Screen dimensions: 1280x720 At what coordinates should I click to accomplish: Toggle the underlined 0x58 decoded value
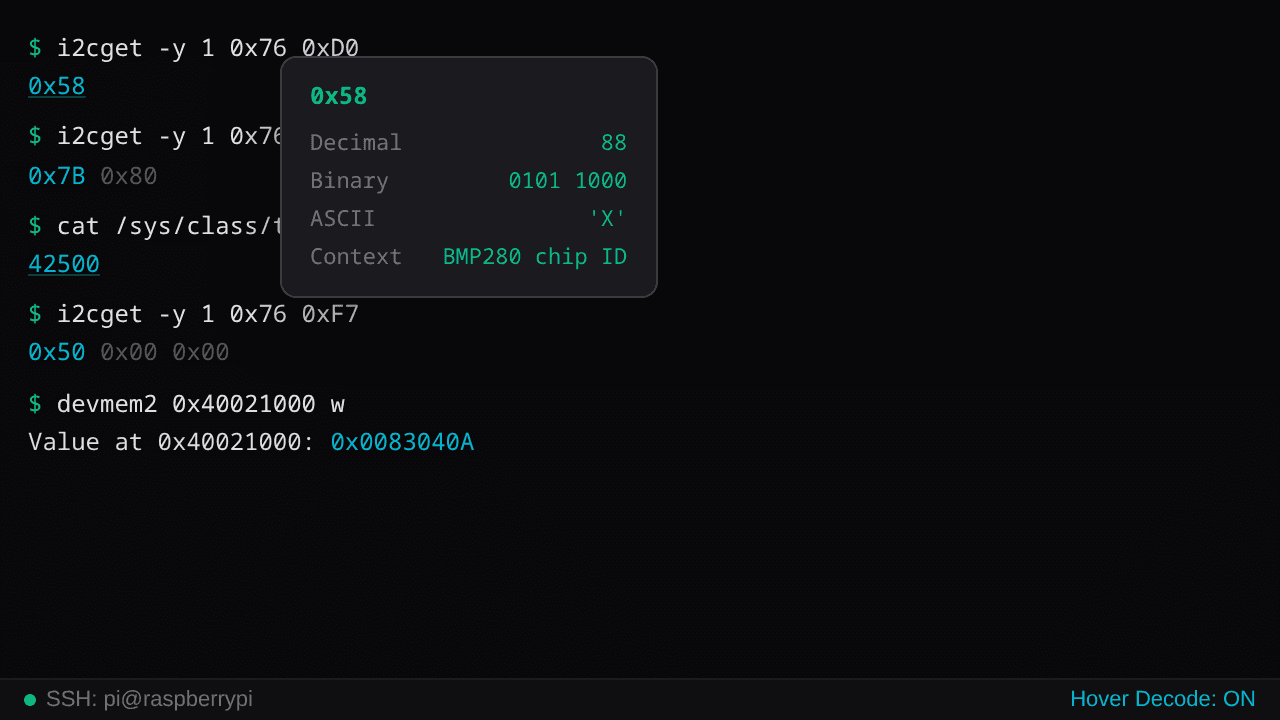(56, 86)
